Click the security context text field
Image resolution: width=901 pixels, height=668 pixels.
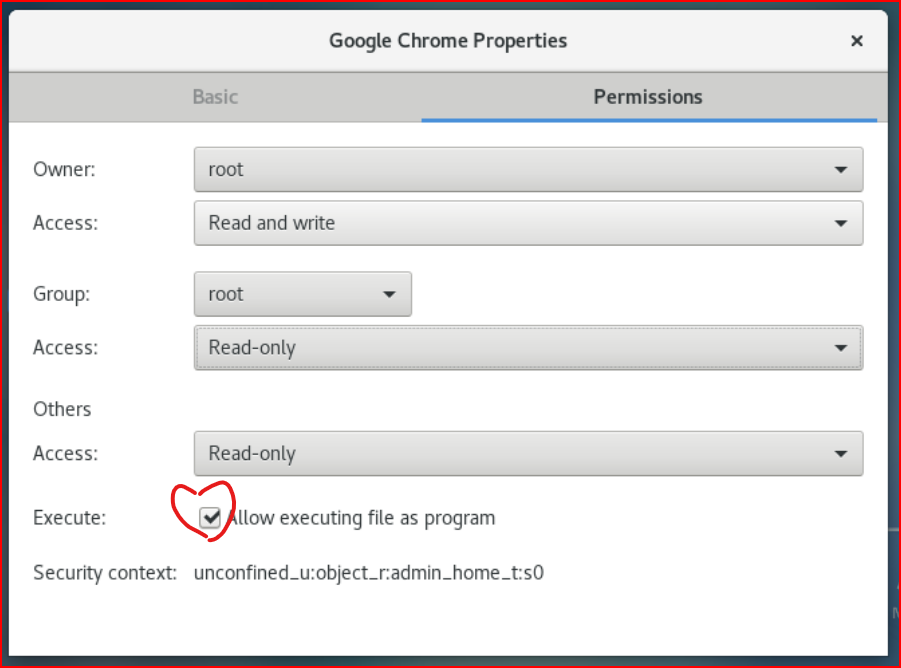pyautogui.click(x=370, y=572)
